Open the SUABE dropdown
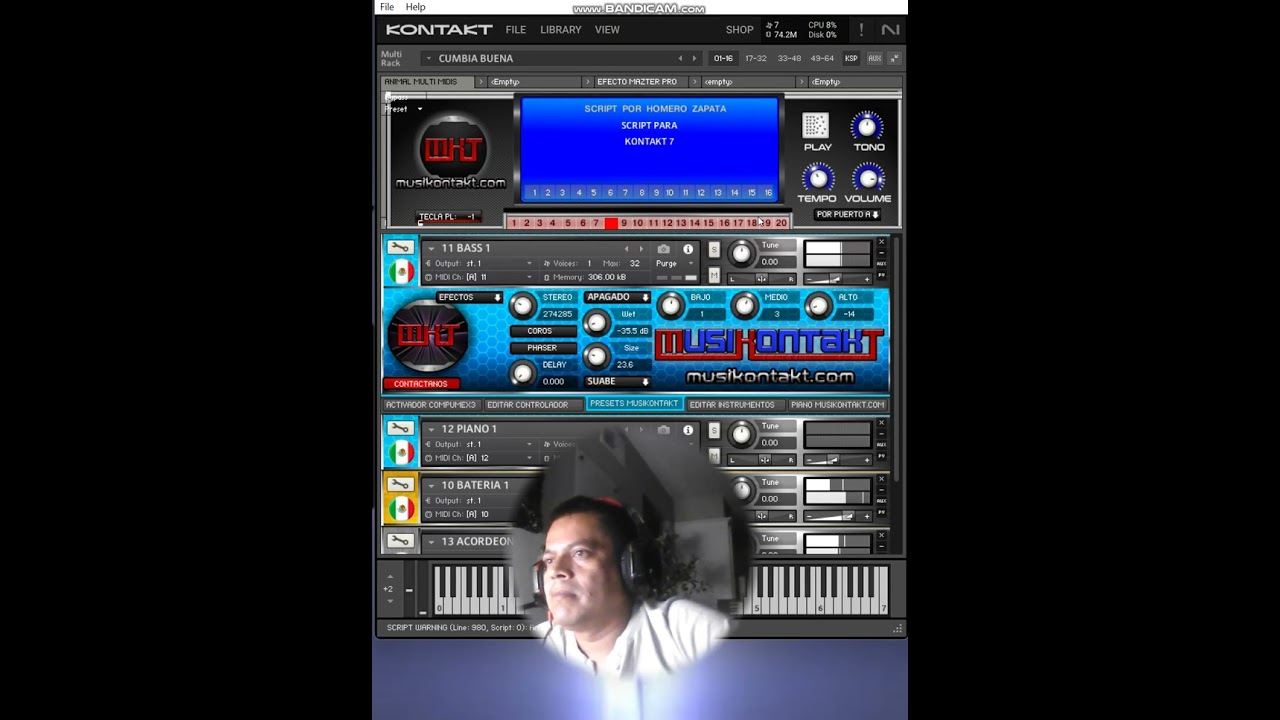This screenshot has width=1280, height=720. [x=617, y=381]
